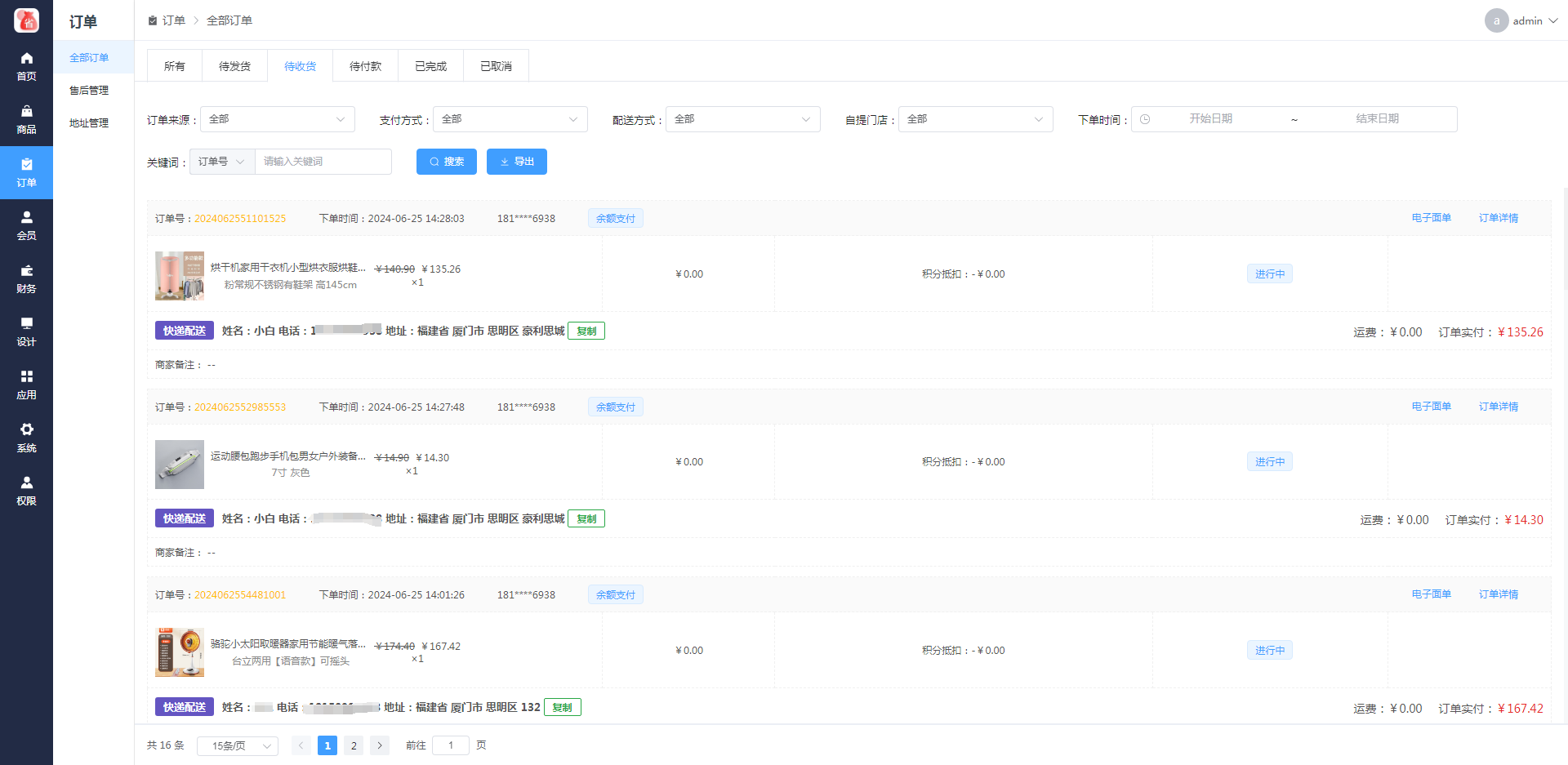The height and width of the screenshot is (765, 1568).
Task: Switch to the 待发货 tab
Action: (234, 66)
